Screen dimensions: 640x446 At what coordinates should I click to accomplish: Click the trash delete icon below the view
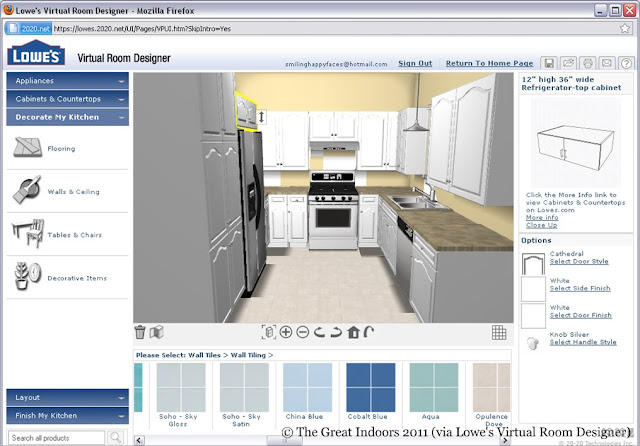point(140,332)
